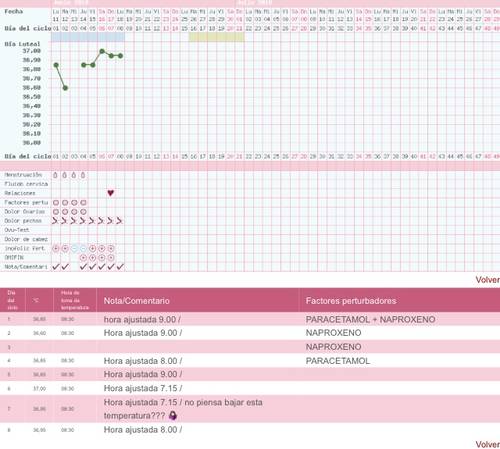This screenshot has height=449, width=500.
Task: Click the PARACETAMOL entry in table row 4
Action: click(338, 361)
